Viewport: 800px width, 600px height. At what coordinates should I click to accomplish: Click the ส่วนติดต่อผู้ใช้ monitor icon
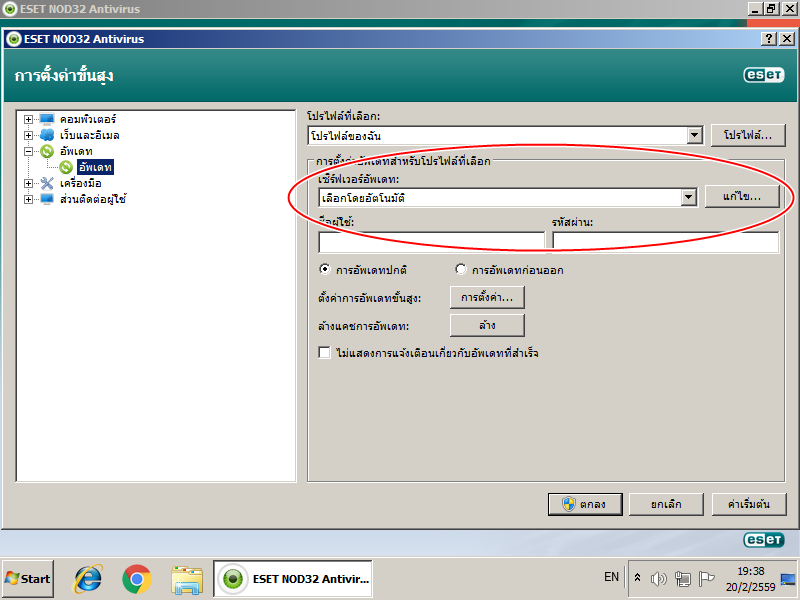pyautogui.click(x=47, y=199)
